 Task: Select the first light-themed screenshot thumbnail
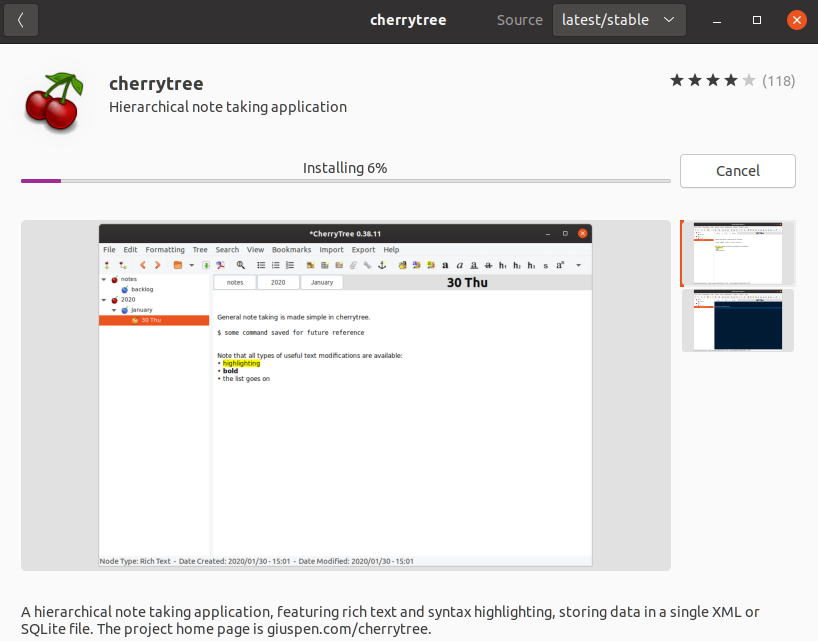[738, 253]
